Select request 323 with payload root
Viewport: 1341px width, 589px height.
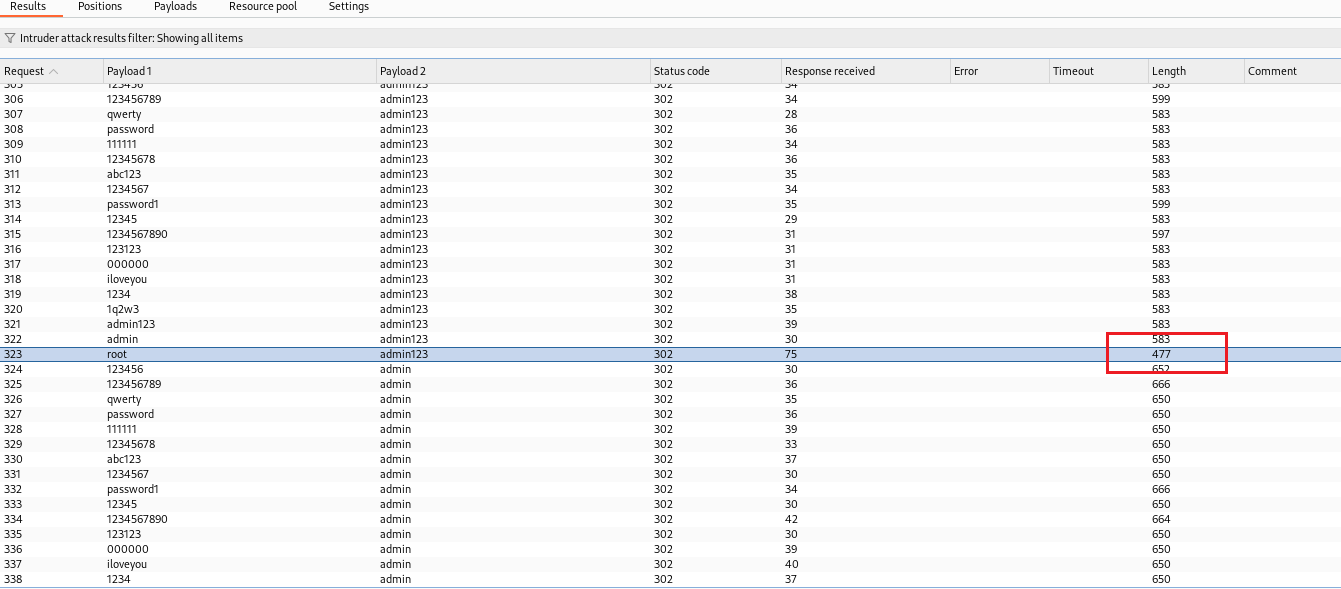117,354
